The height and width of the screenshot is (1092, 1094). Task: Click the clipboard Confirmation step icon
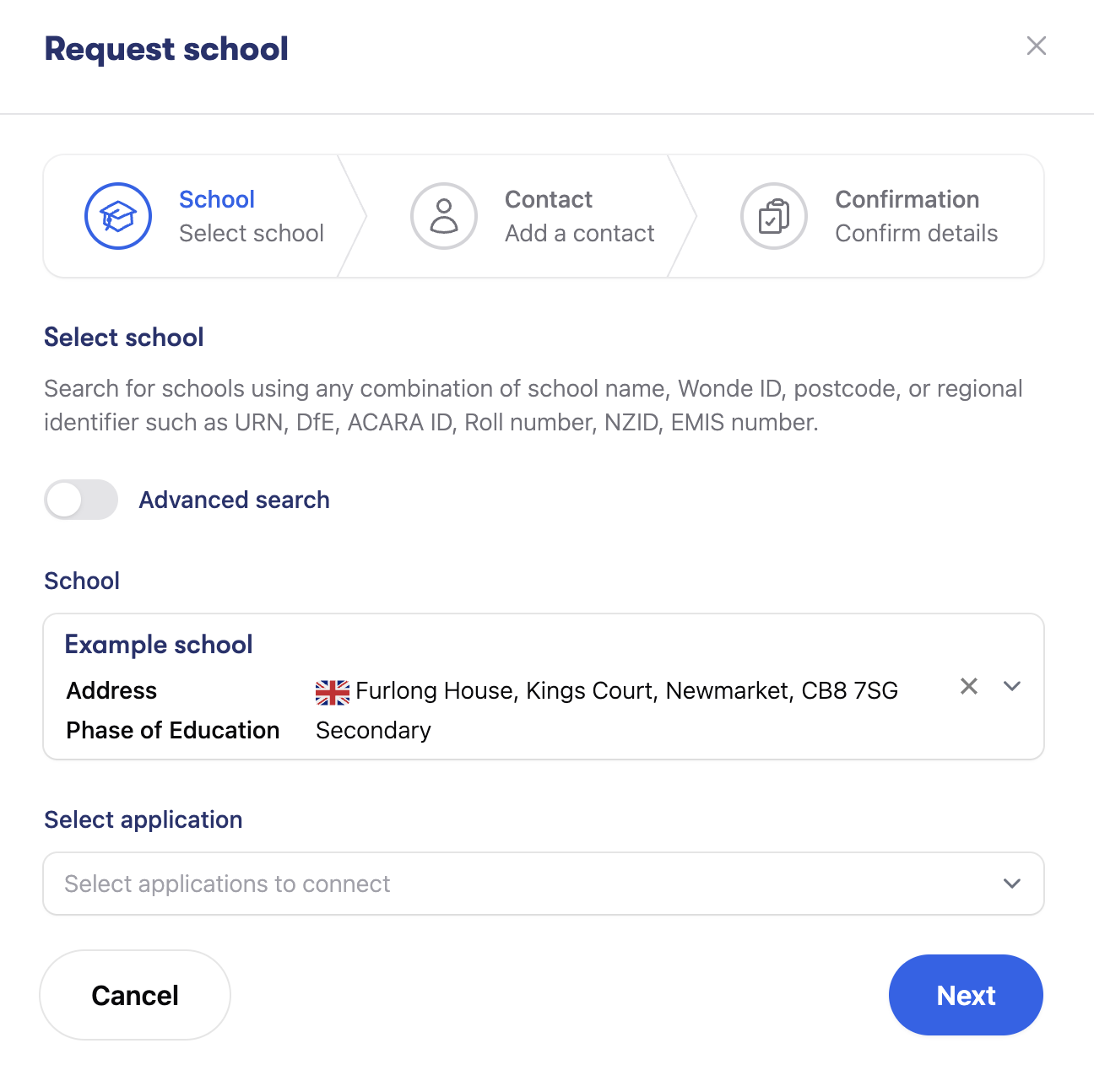tap(773, 216)
